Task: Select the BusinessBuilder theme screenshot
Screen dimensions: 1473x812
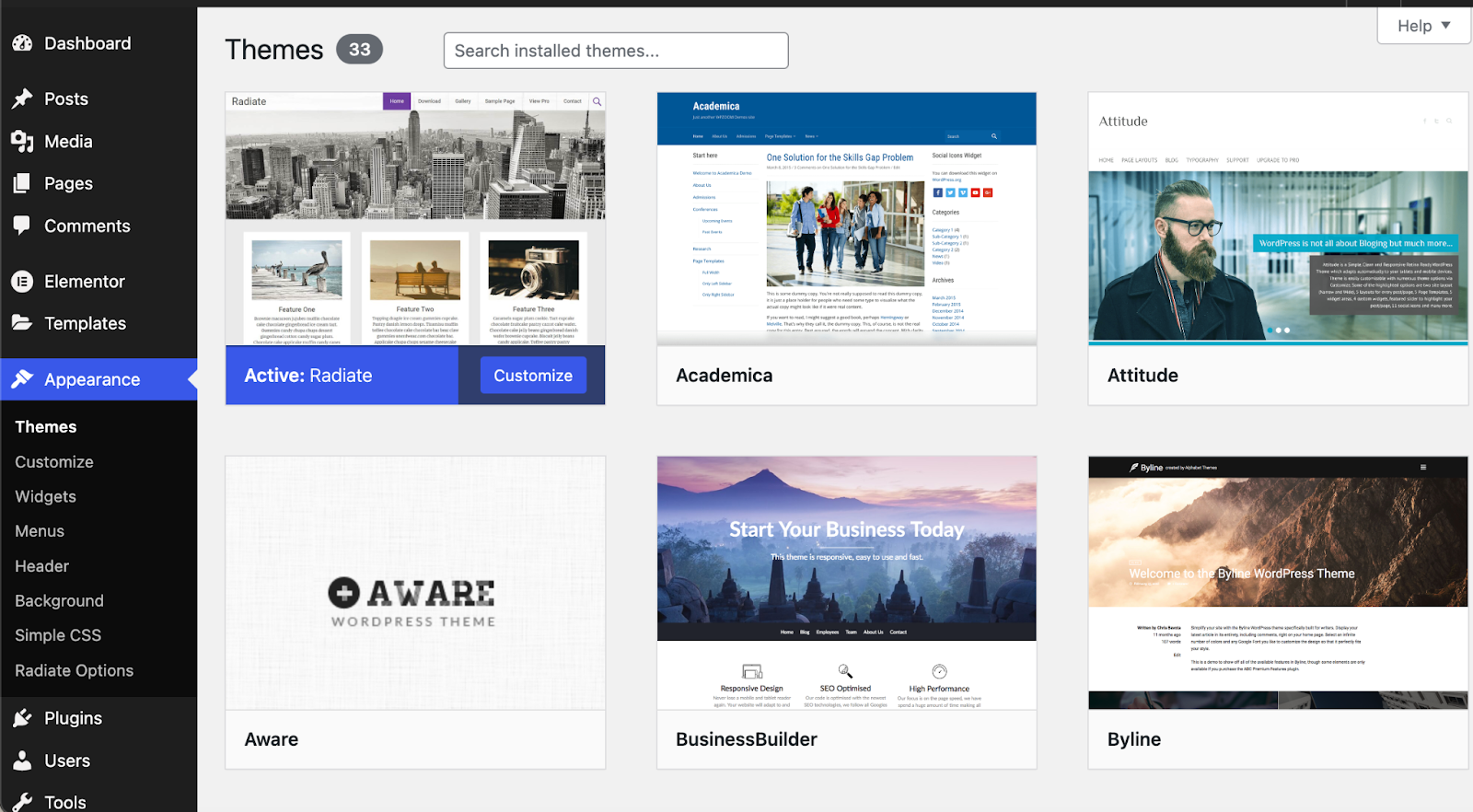Action: [847, 583]
